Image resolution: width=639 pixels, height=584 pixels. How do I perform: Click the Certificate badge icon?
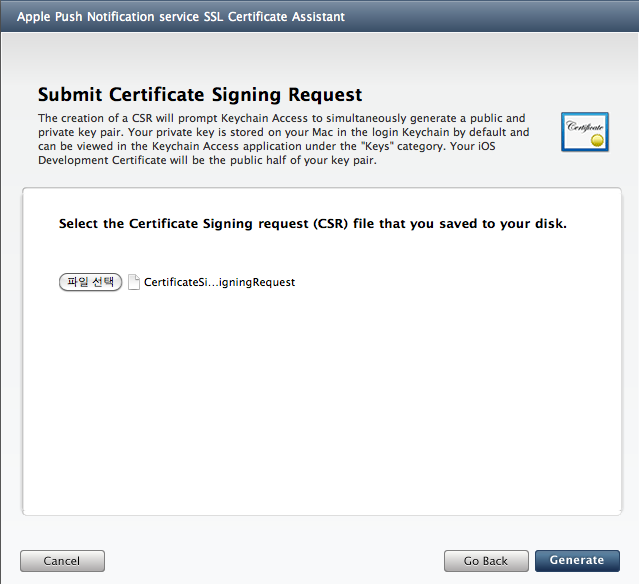pos(585,132)
